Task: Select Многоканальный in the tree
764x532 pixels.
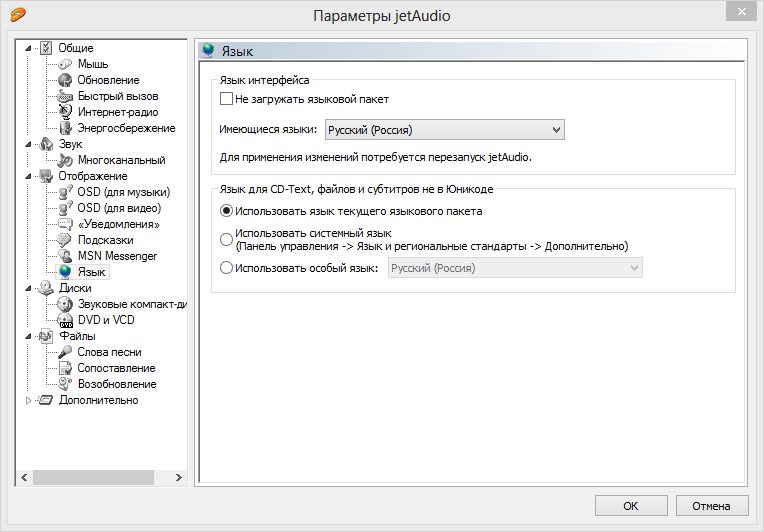Action: [122, 160]
